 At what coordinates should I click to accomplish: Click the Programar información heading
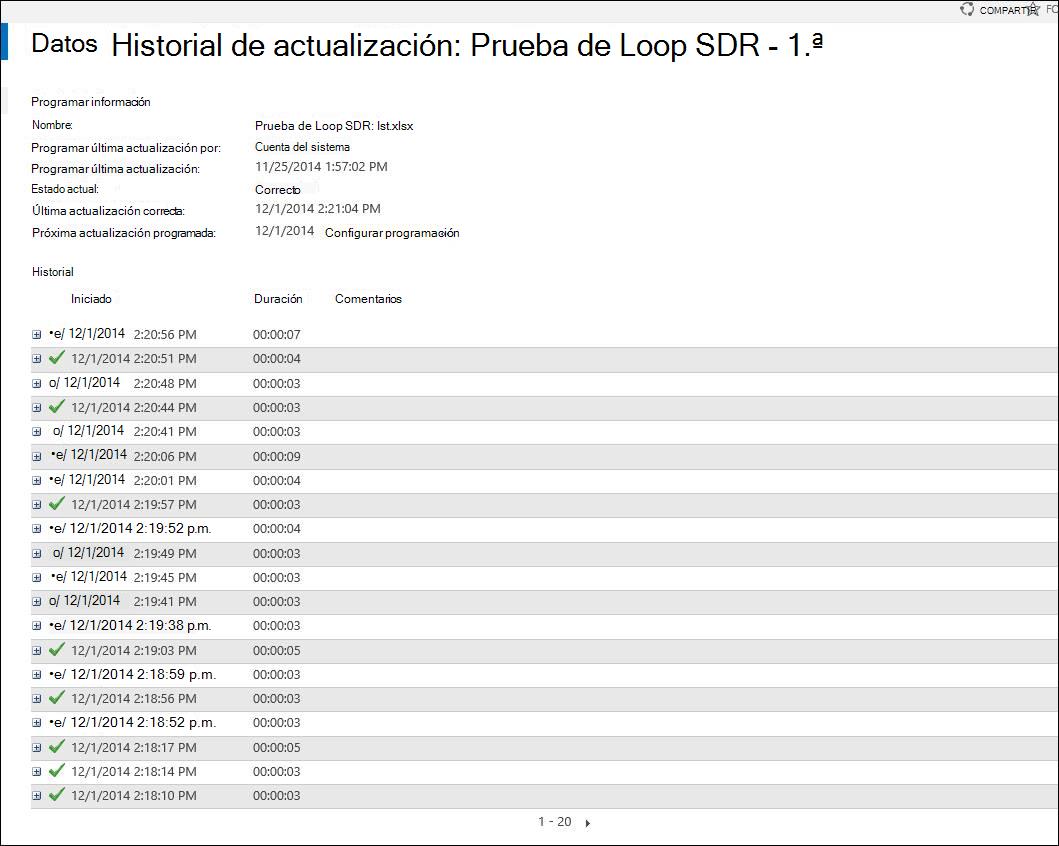coord(91,102)
